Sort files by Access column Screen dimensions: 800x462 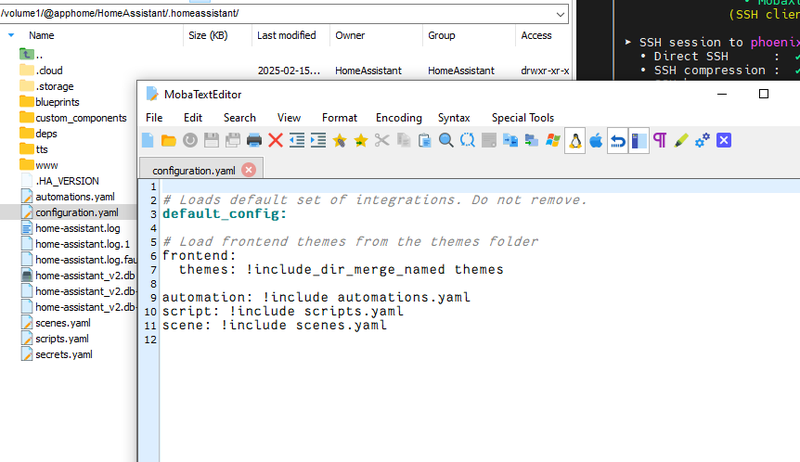tap(536, 35)
